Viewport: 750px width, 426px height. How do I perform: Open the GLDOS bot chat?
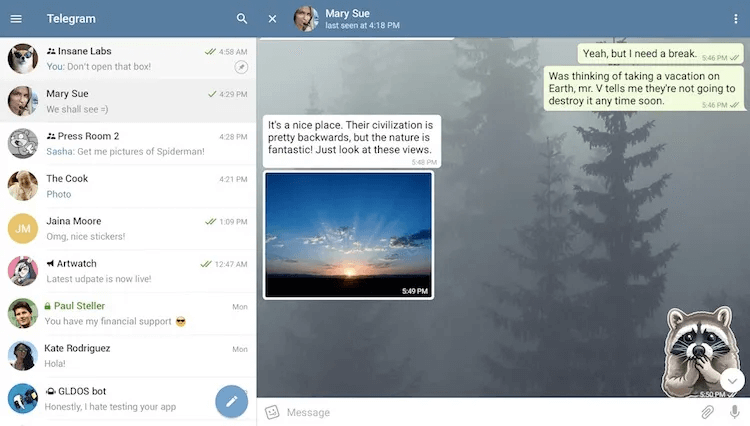pyautogui.click(x=128, y=398)
